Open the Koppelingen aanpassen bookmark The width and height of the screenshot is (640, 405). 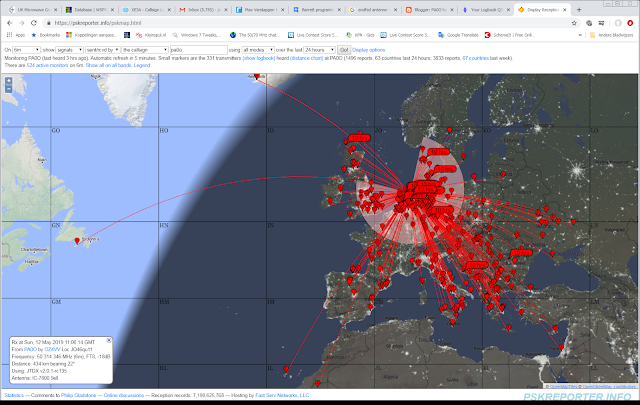click(92, 35)
